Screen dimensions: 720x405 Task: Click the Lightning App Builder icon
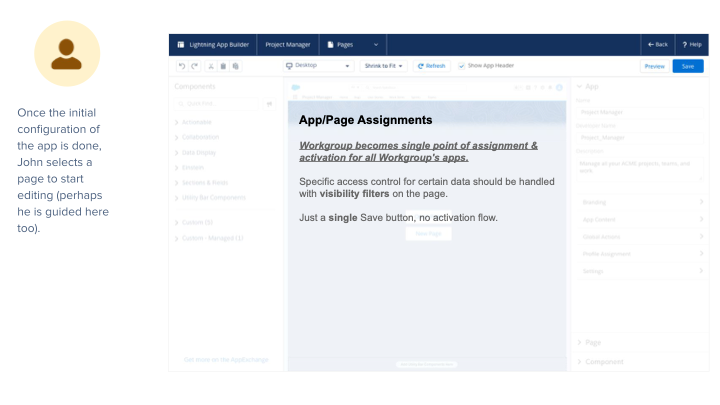point(181,45)
